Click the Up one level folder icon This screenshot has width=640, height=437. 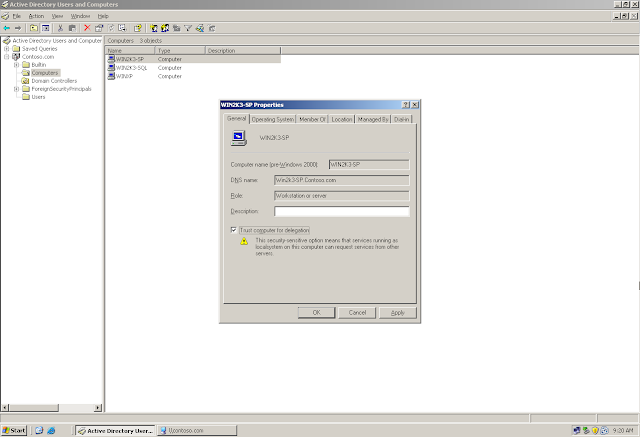click(x=34, y=28)
